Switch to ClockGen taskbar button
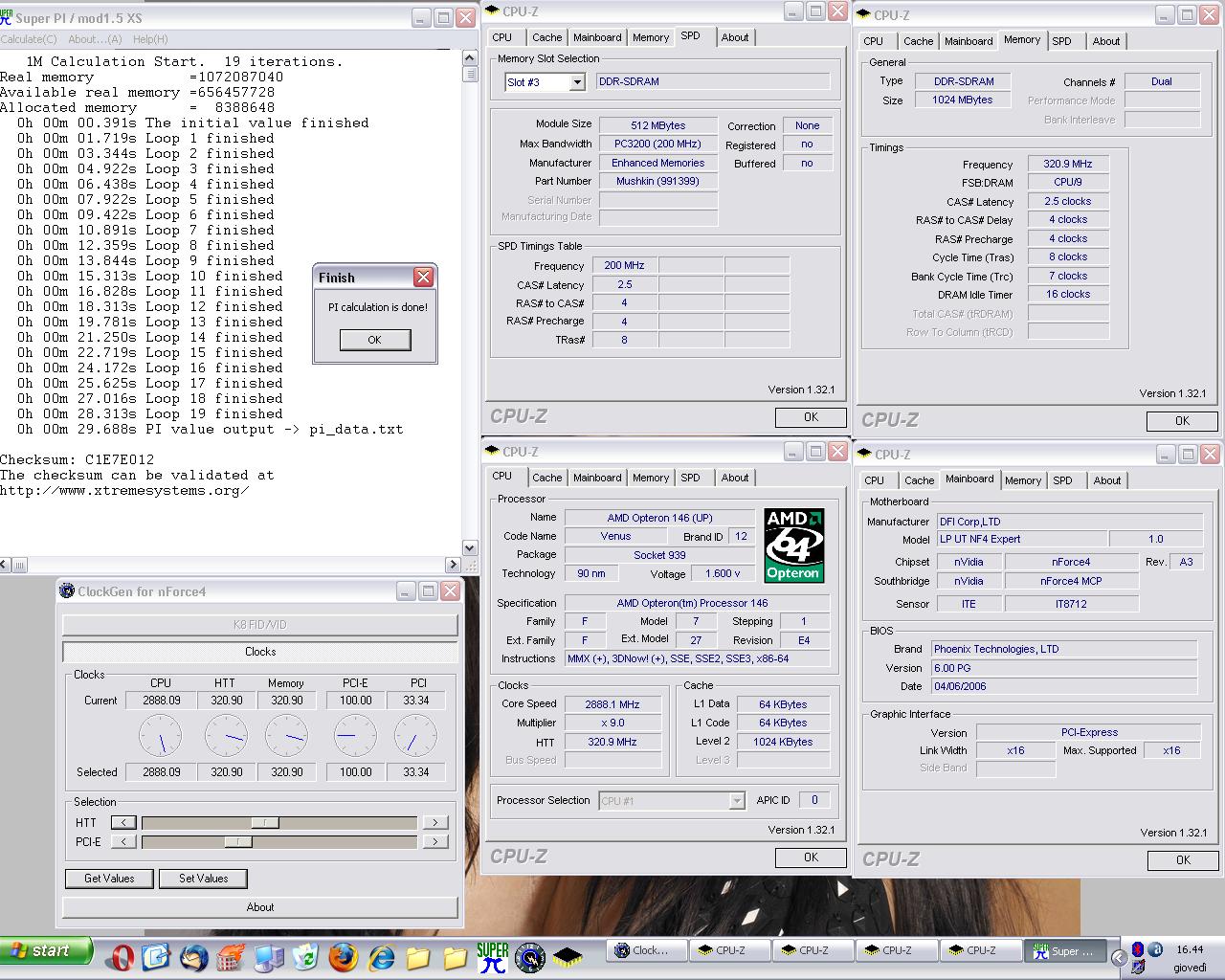The height and width of the screenshot is (980, 1225). click(x=649, y=950)
